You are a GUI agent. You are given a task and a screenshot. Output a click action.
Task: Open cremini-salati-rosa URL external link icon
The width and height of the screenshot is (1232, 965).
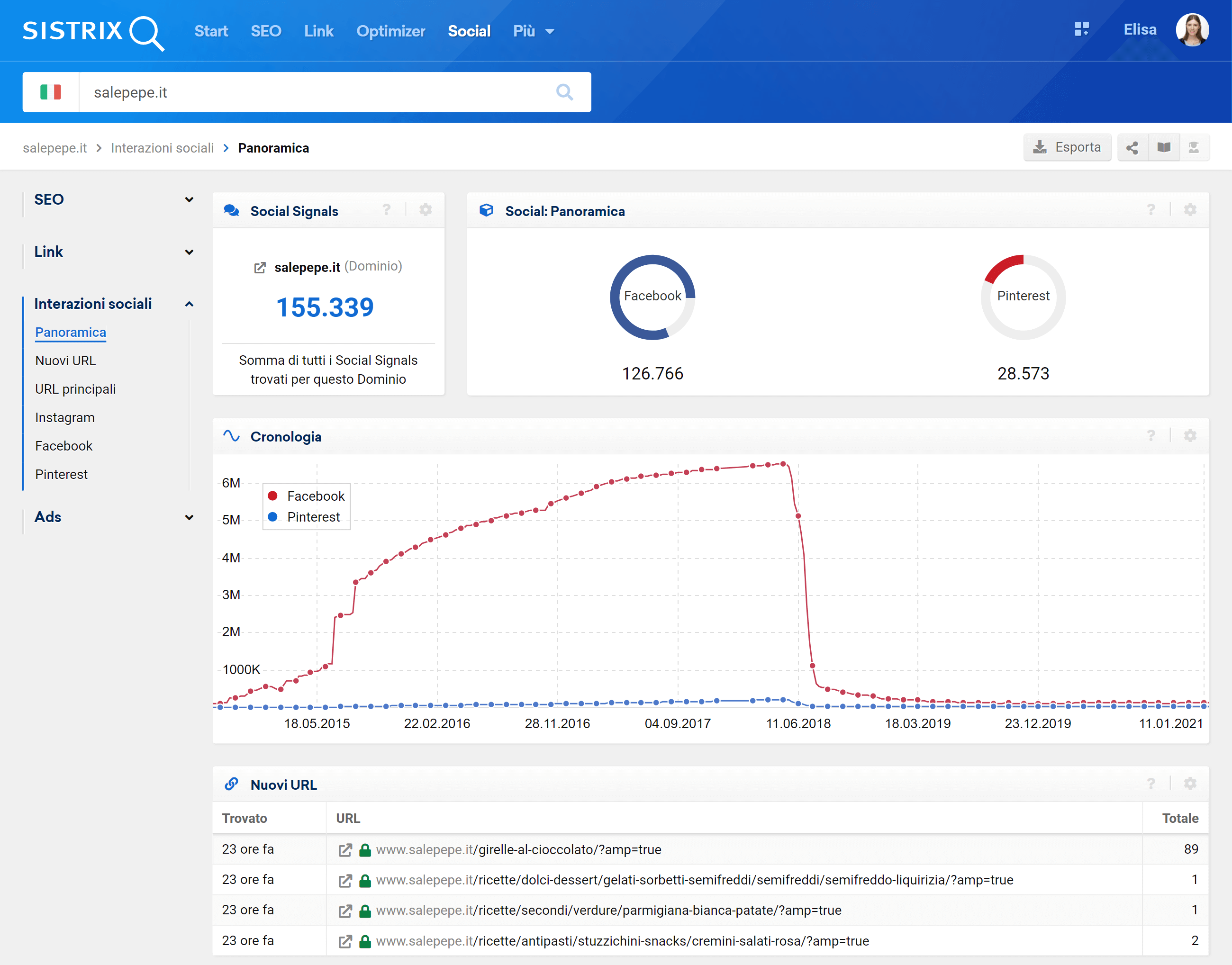[x=345, y=941]
